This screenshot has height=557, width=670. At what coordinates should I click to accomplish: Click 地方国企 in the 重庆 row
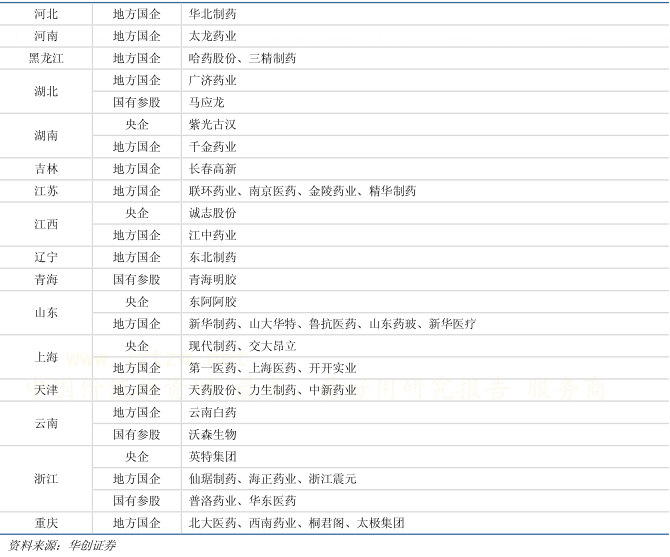(x=137, y=523)
